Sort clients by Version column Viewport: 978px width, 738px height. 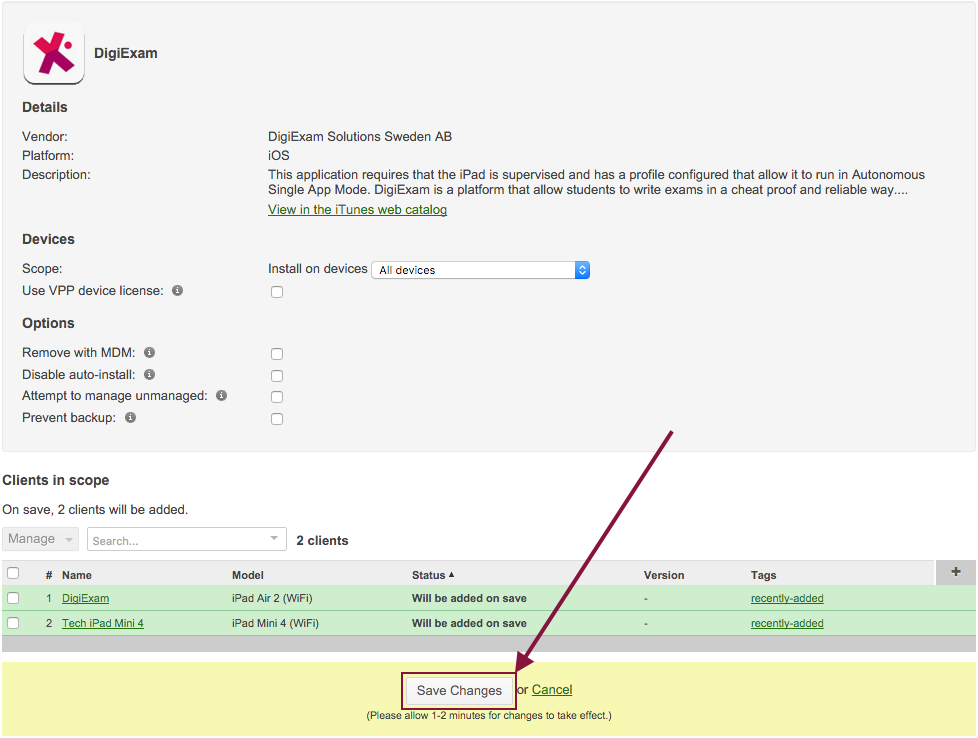click(x=664, y=575)
